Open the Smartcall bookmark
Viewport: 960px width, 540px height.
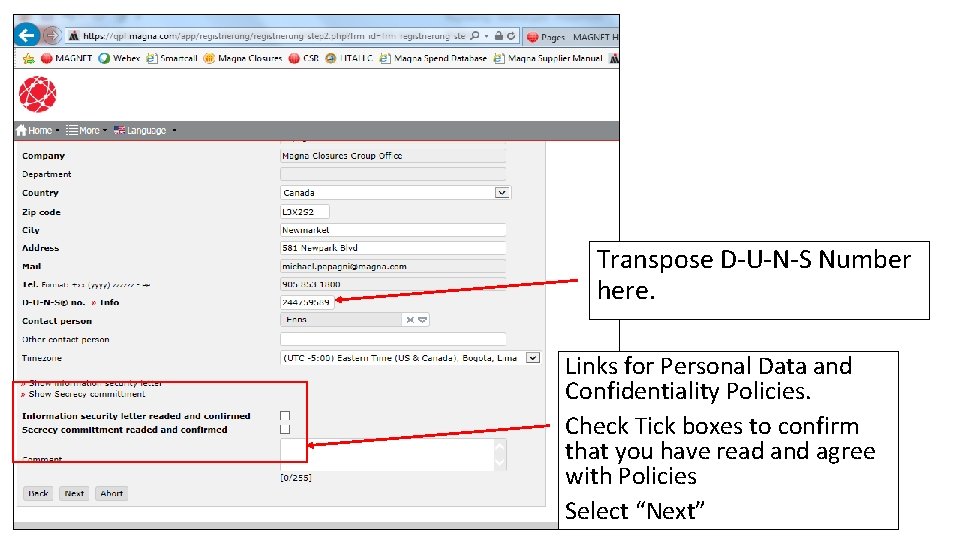[171, 59]
